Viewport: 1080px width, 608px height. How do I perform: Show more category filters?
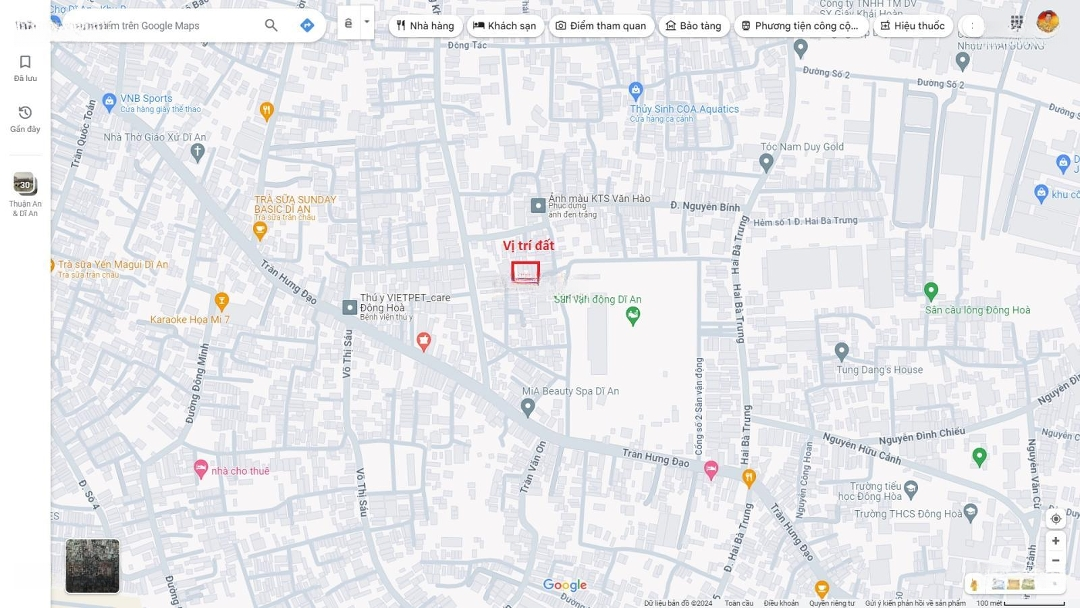coord(971,26)
